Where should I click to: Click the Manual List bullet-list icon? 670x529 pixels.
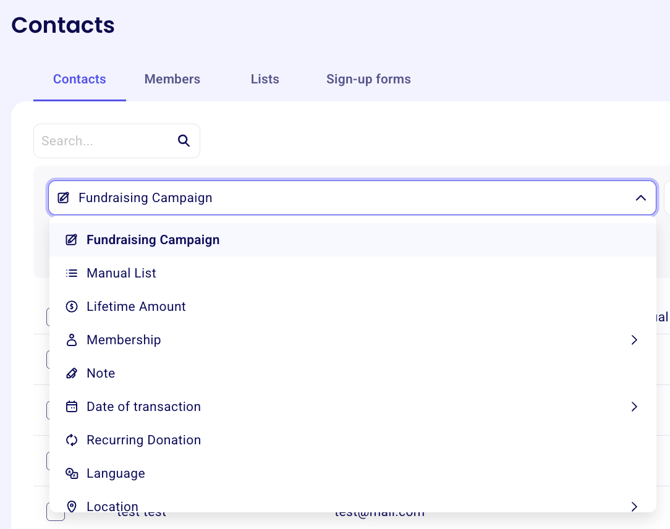pos(72,273)
